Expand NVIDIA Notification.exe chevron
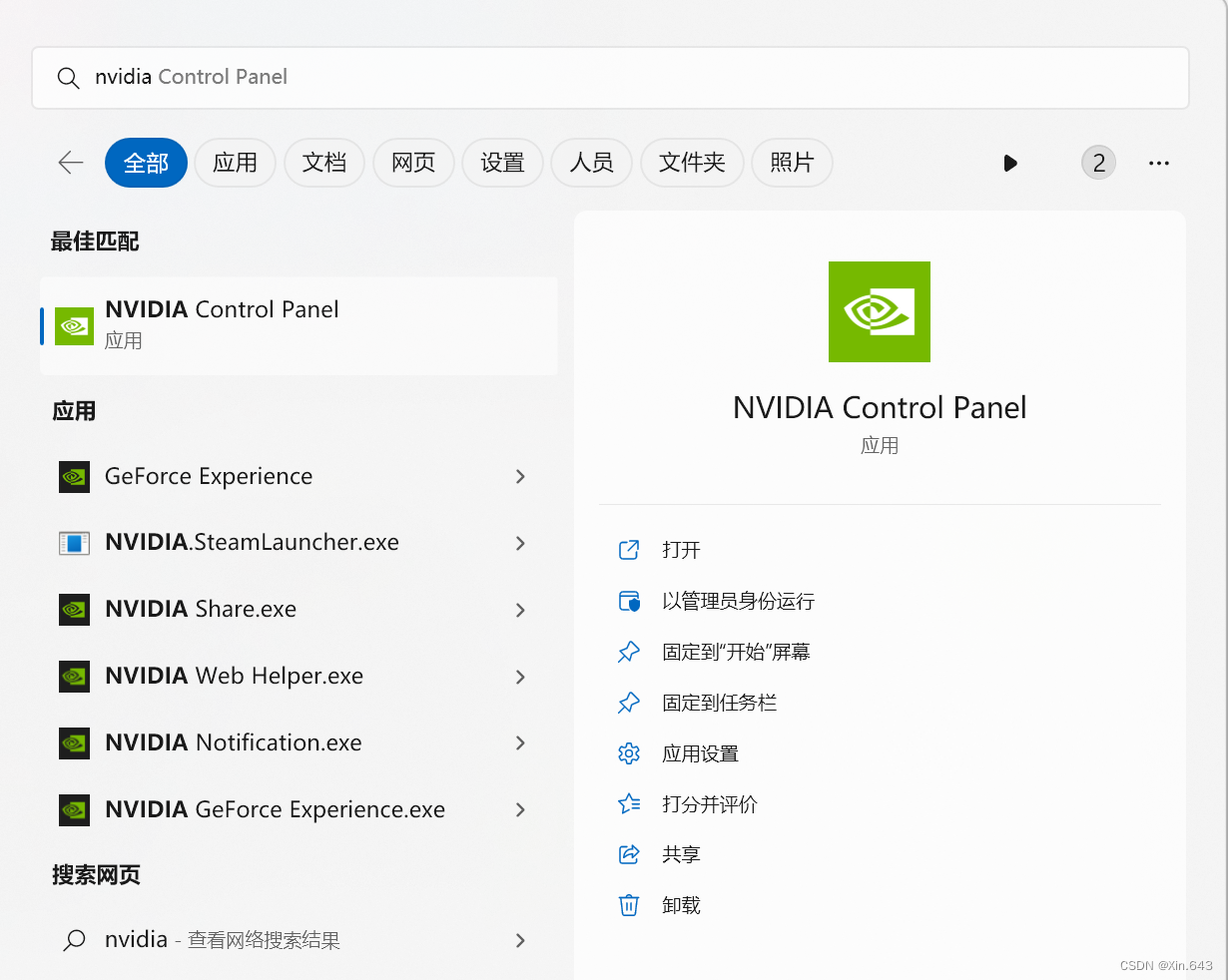This screenshot has width=1228, height=980. (520, 742)
